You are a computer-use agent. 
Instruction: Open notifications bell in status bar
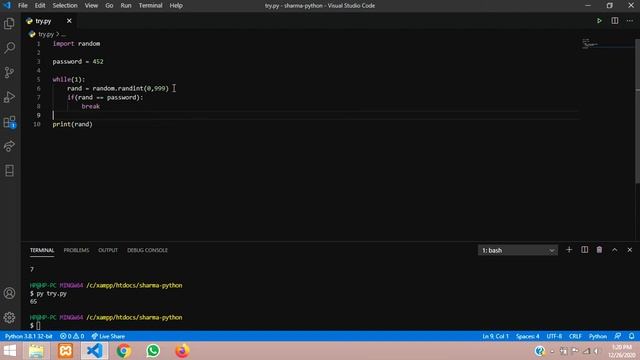pos(631,336)
